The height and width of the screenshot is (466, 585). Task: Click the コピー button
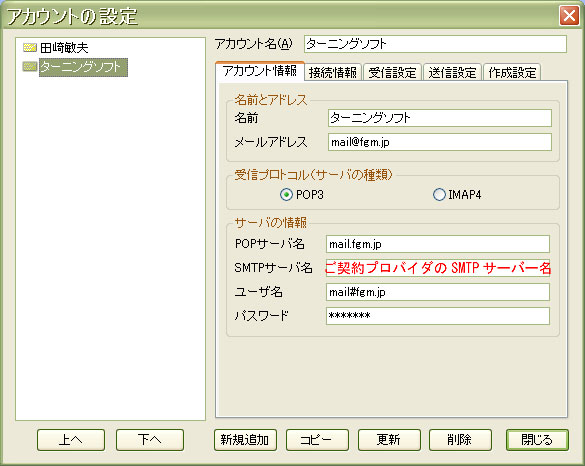[x=317, y=440]
